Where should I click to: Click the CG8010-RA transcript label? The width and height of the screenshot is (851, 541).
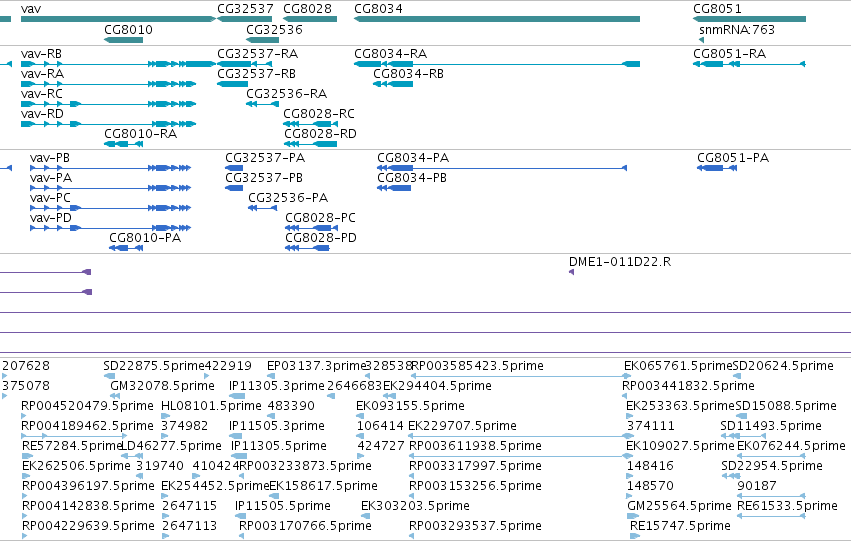141,133
